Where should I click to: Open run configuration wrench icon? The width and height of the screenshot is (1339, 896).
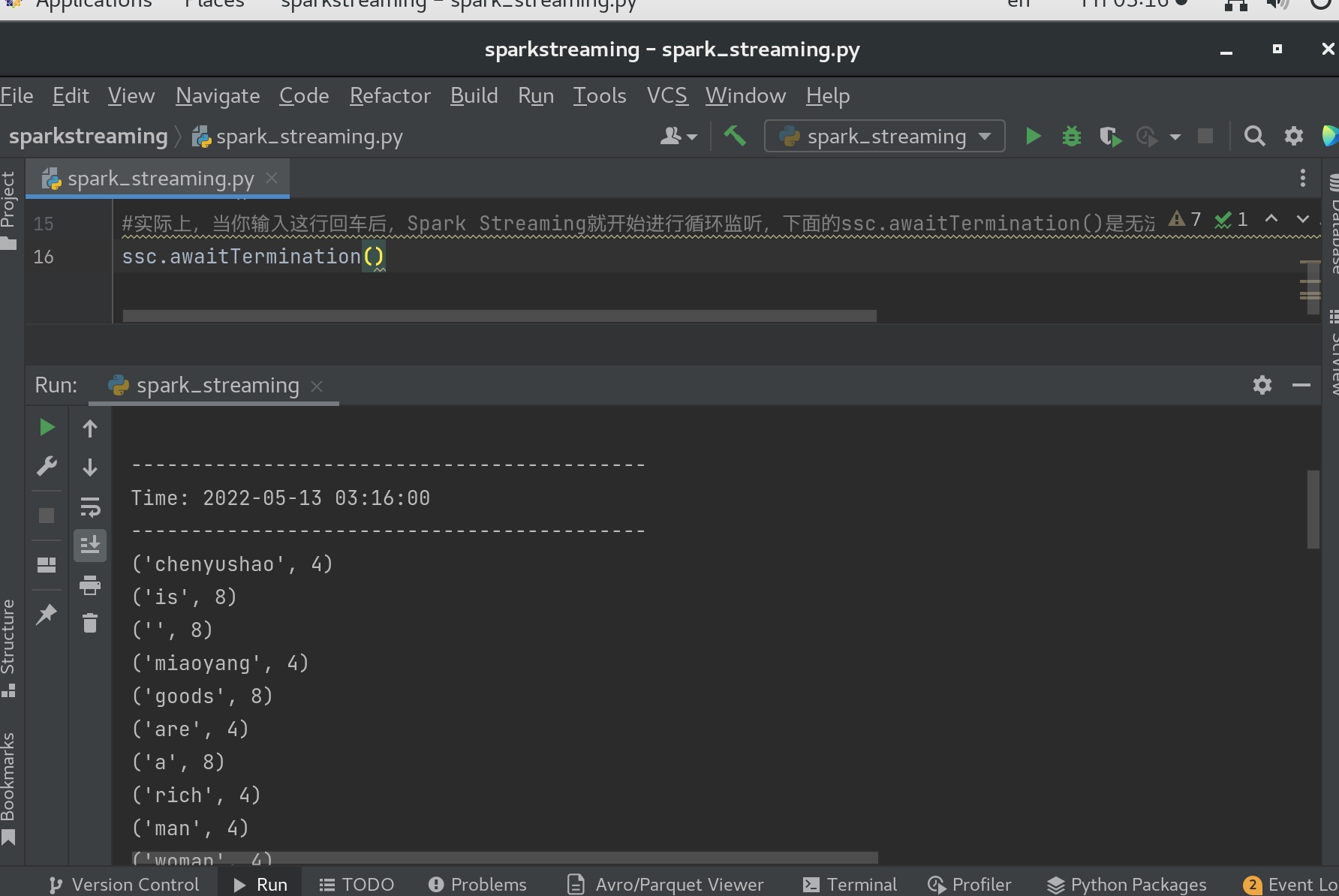click(47, 467)
